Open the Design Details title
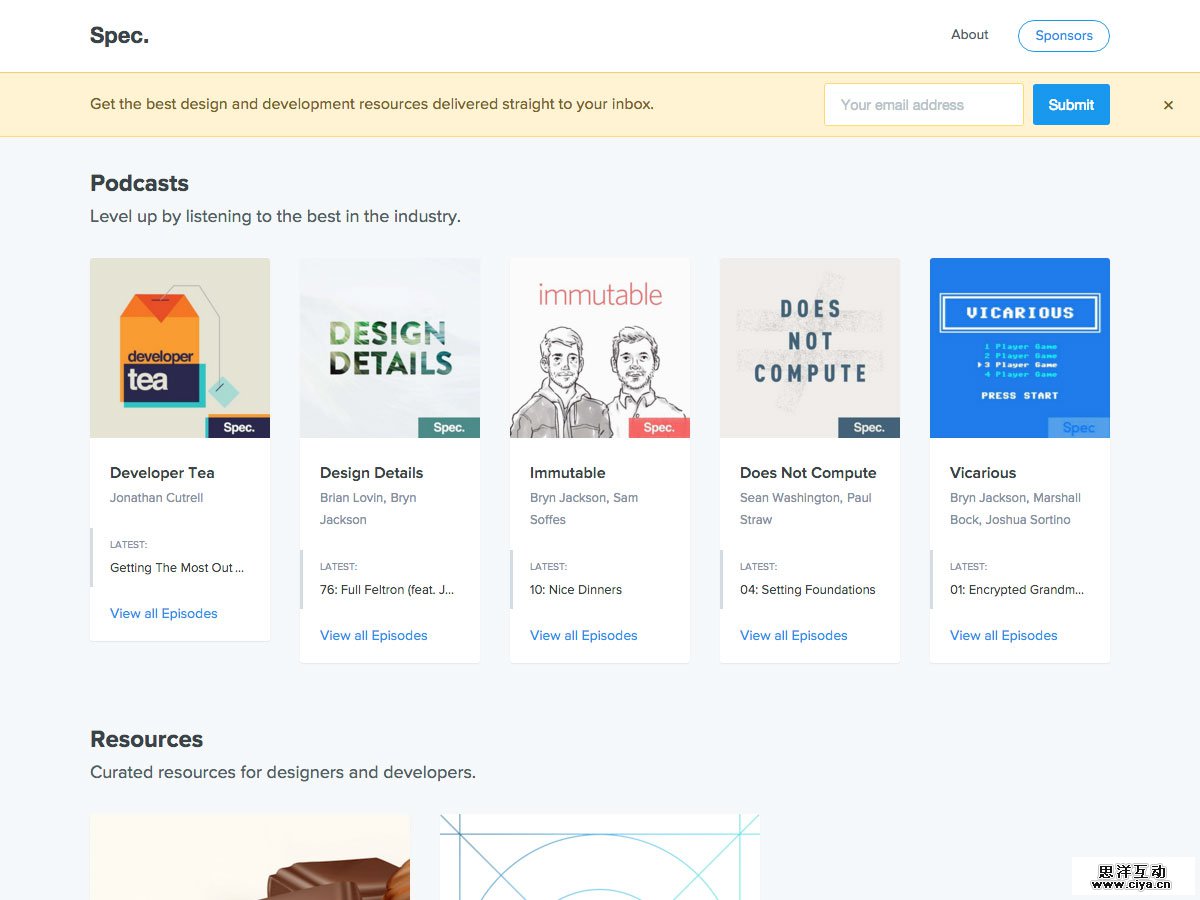Screen dimensions: 1200x900 pyautogui.click(x=371, y=473)
